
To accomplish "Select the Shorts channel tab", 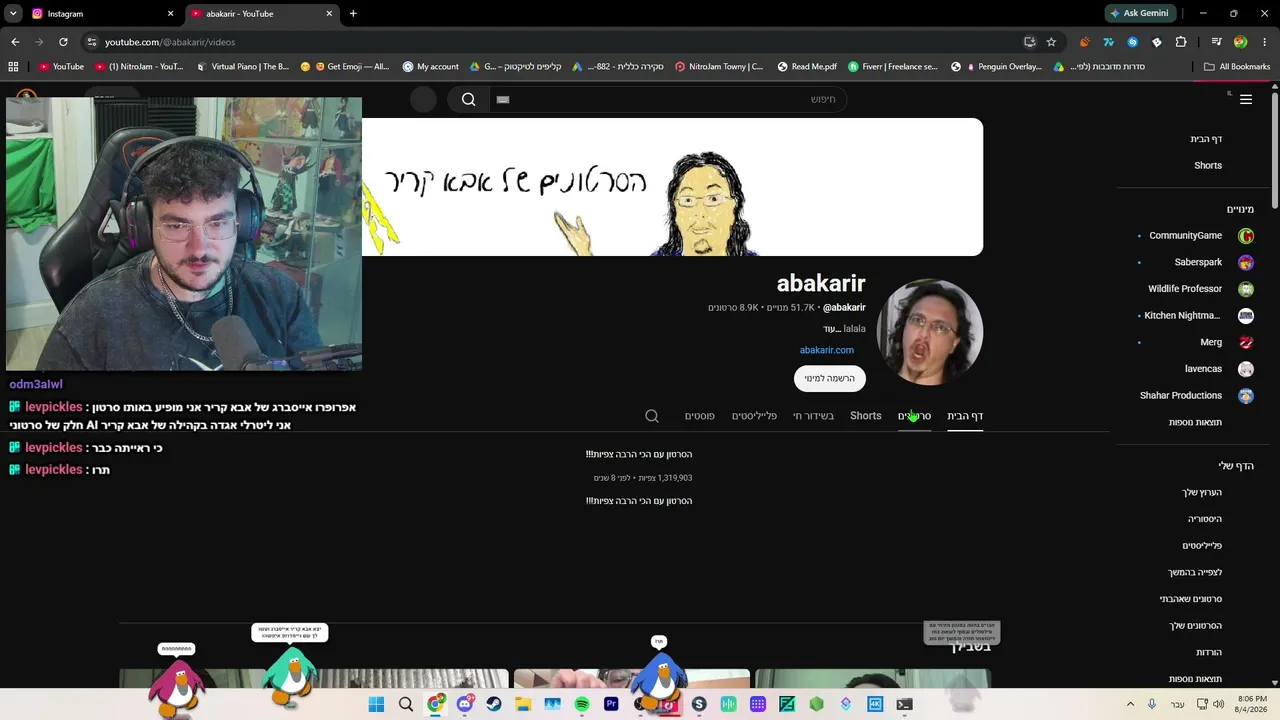I will (866, 416).
